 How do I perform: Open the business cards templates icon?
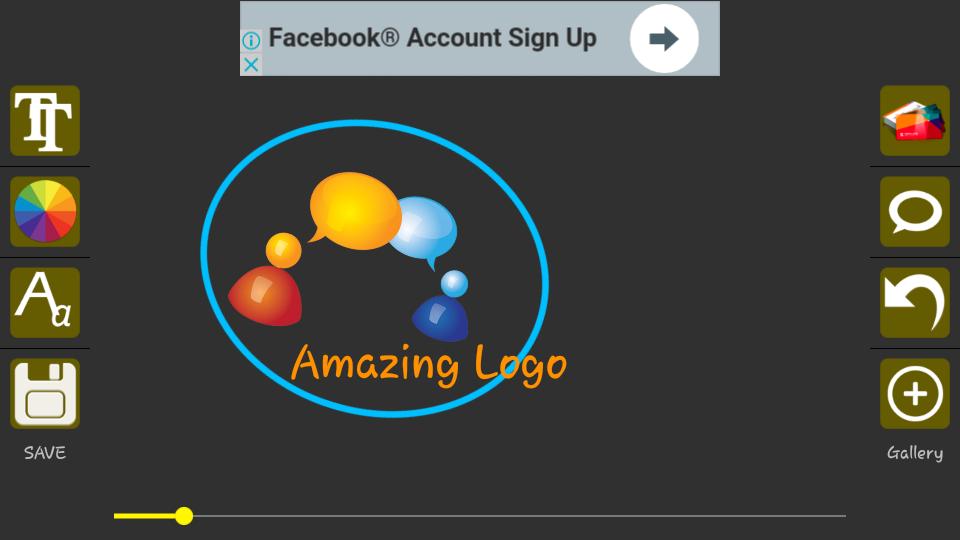click(915, 121)
